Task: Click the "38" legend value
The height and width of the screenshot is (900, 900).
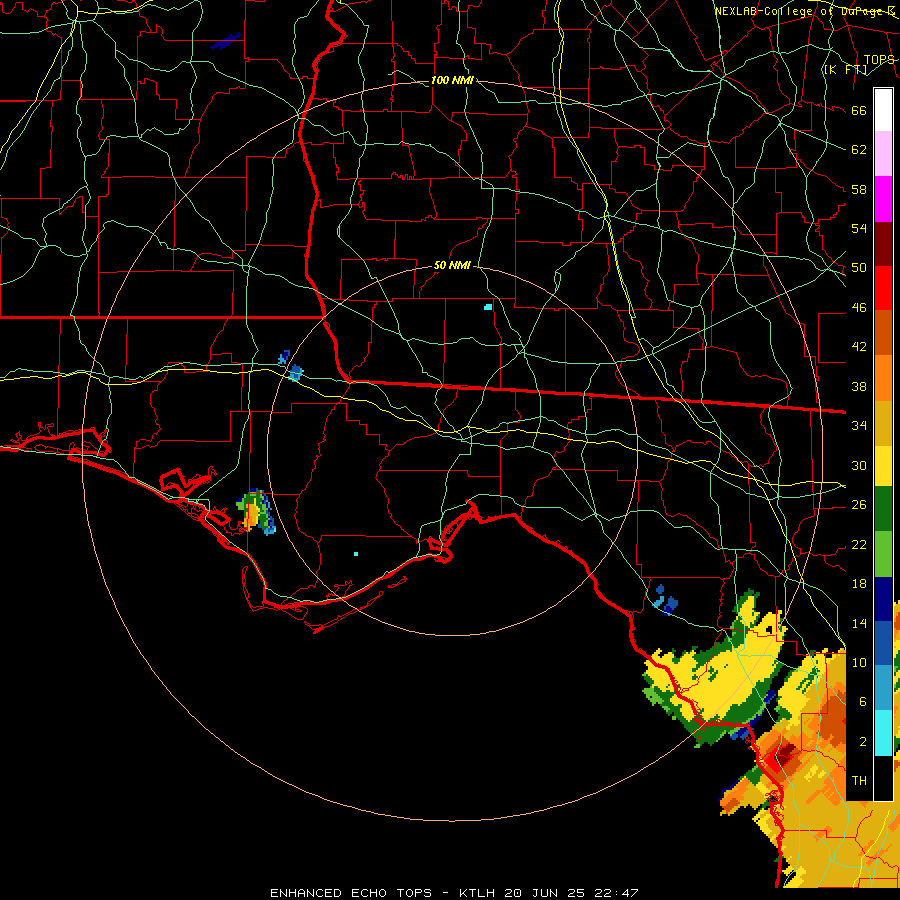Action: (859, 386)
